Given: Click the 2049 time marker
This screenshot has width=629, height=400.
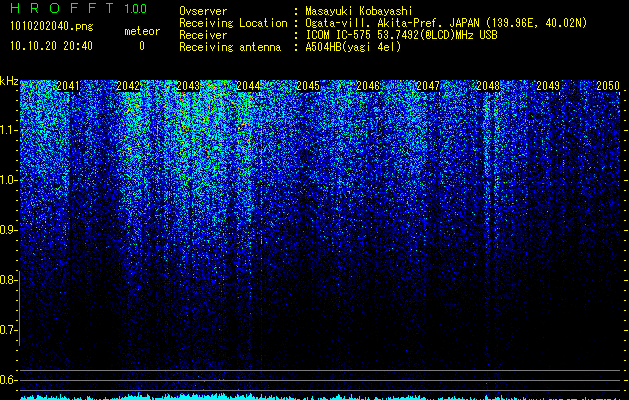Looking at the screenshot, I should (x=548, y=86).
